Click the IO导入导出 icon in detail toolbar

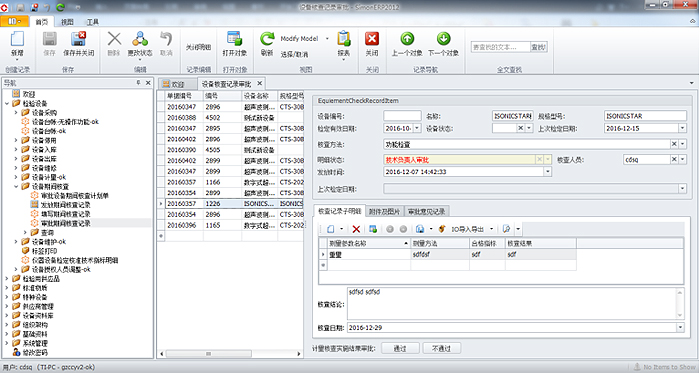[442, 229]
